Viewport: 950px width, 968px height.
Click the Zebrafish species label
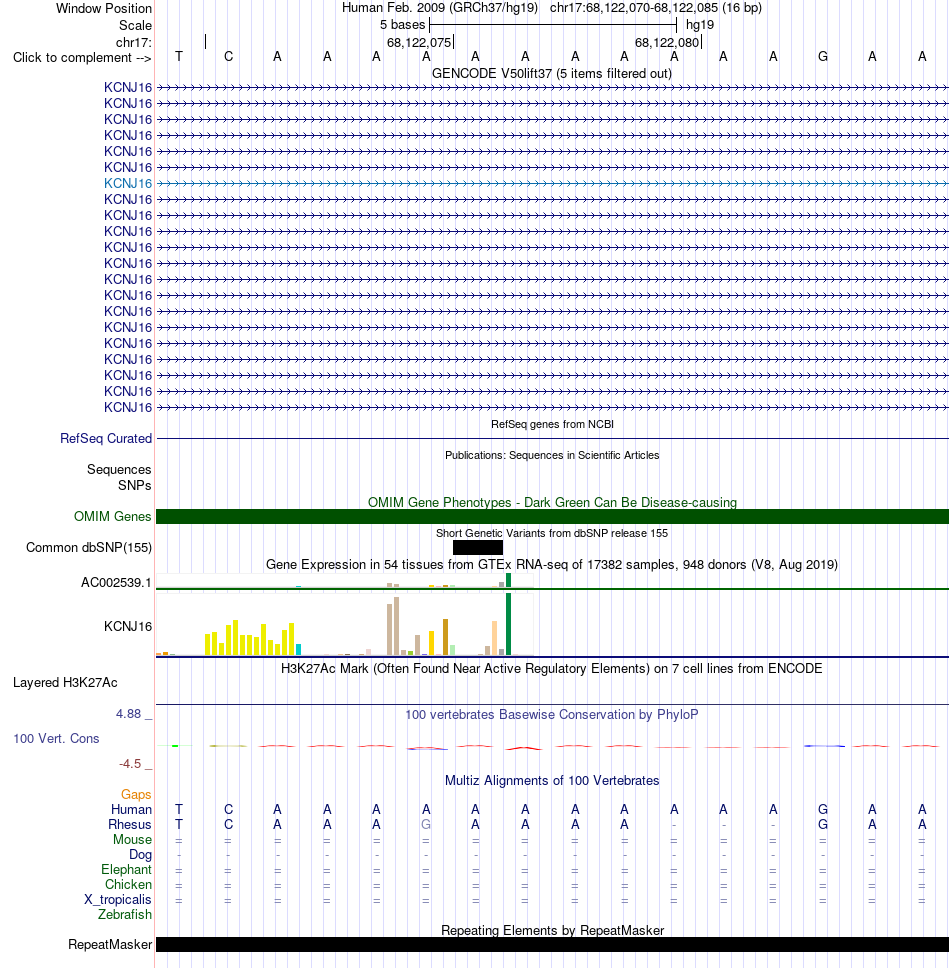point(125,914)
